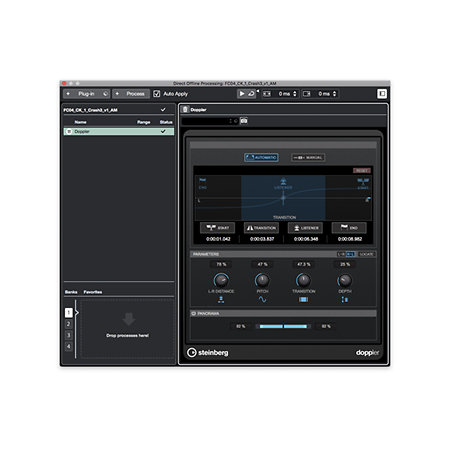This screenshot has width=450, height=450.
Task: Click the Doppler row status checkmark
Action: click(x=163, y=131)
